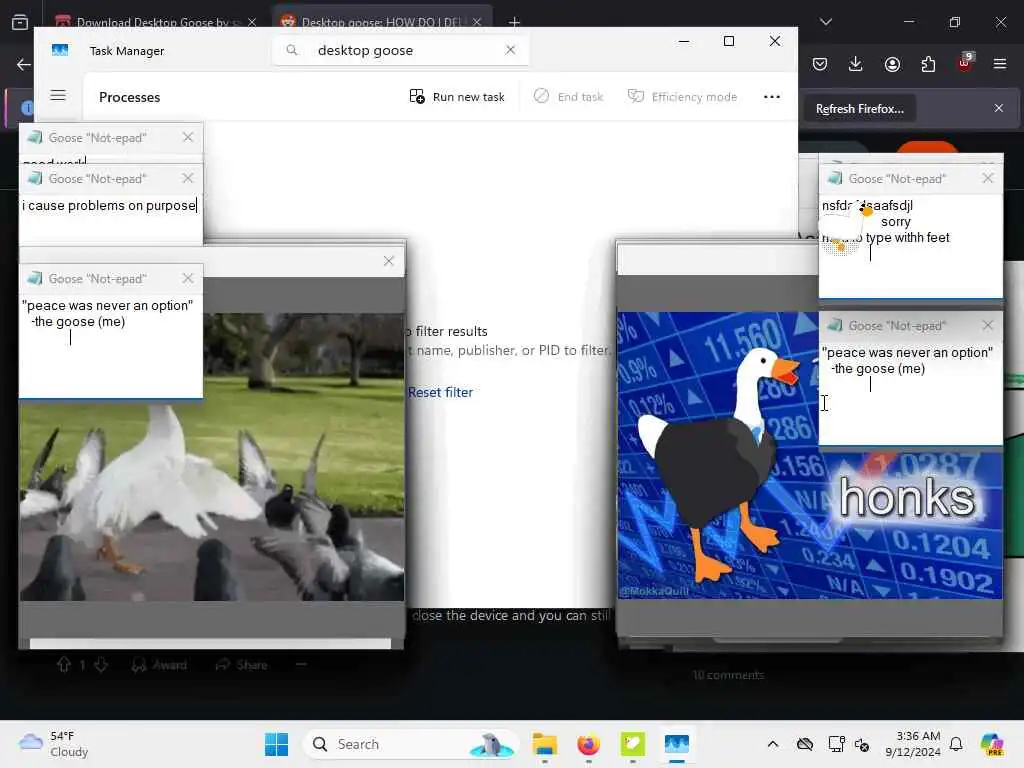
Task: Close the goose-and-pigeons meme window
Action: 389,261
